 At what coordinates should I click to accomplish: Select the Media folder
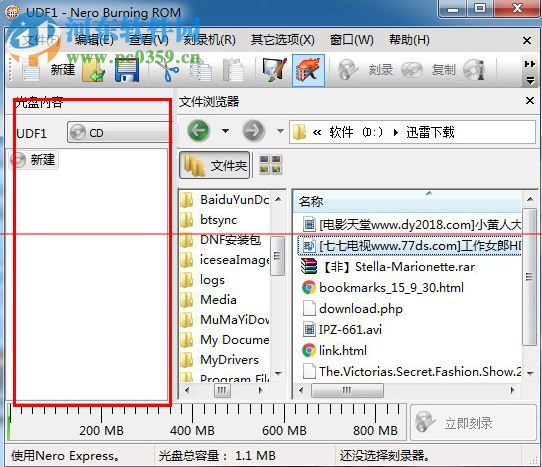tap(209, 300)
